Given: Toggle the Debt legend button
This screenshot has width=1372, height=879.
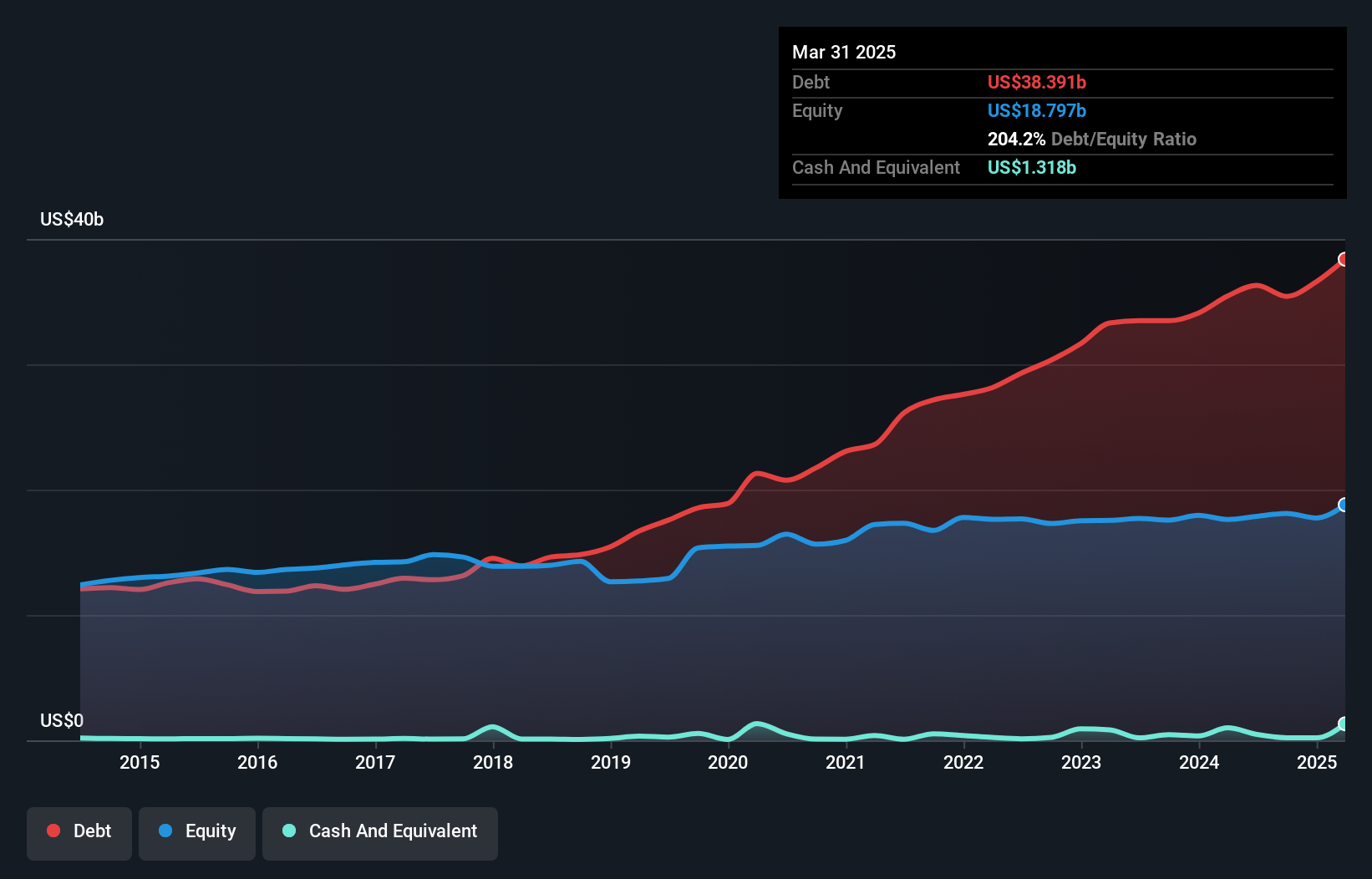Looking at the screenshot, I should (79, 832).
